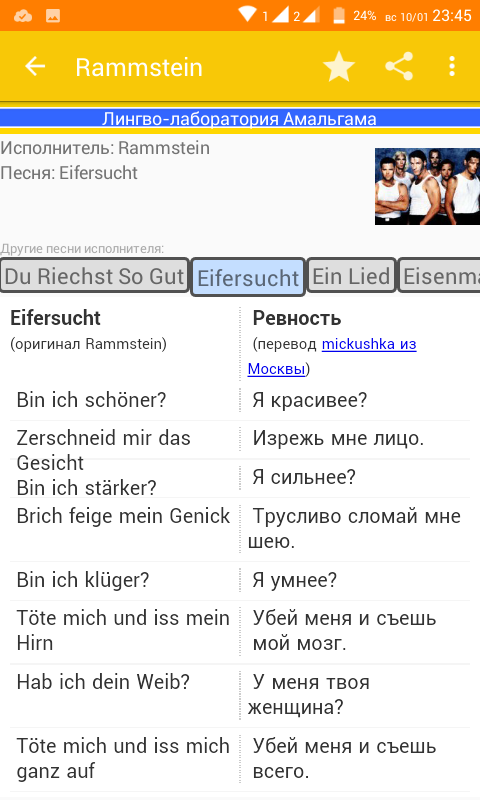Screen dimensions: 480x800
Task: Open the share icon
Action: 399,66
